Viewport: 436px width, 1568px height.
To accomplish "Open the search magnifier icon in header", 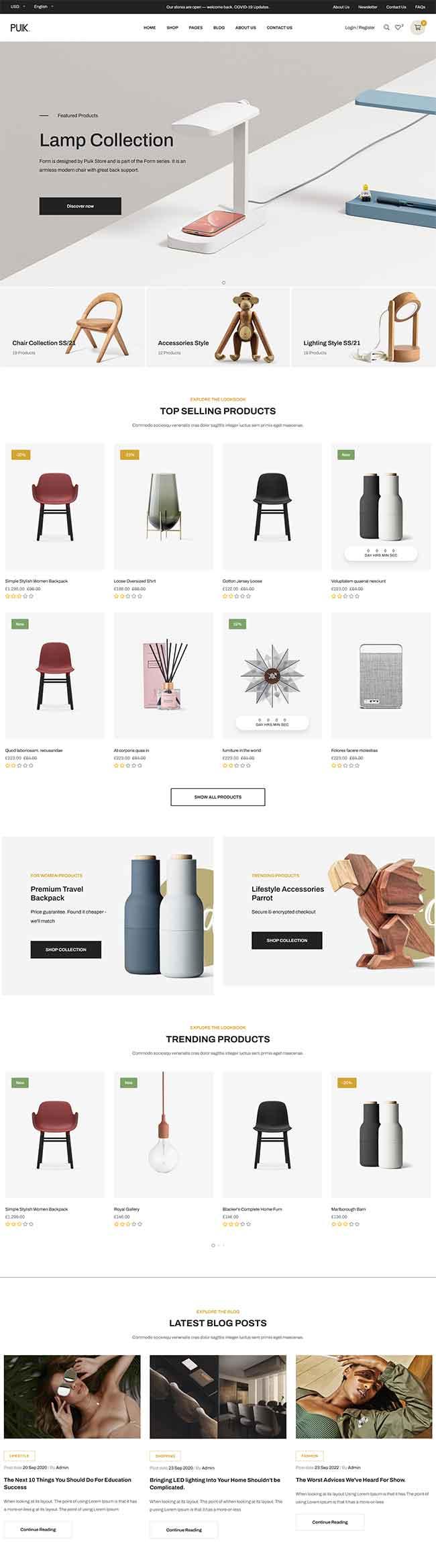I will click(x=386, y=28).
